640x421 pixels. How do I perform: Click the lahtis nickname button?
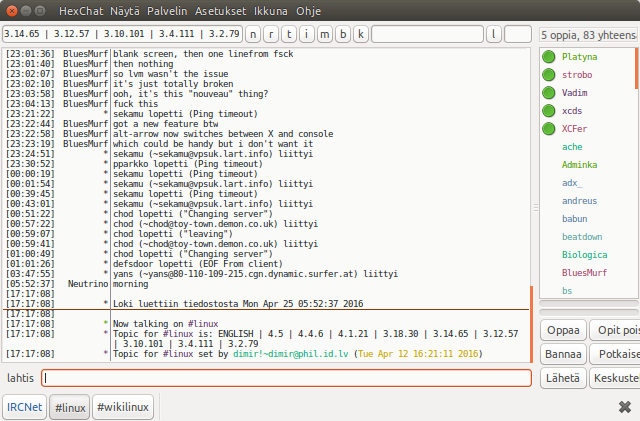pos(20,378)
